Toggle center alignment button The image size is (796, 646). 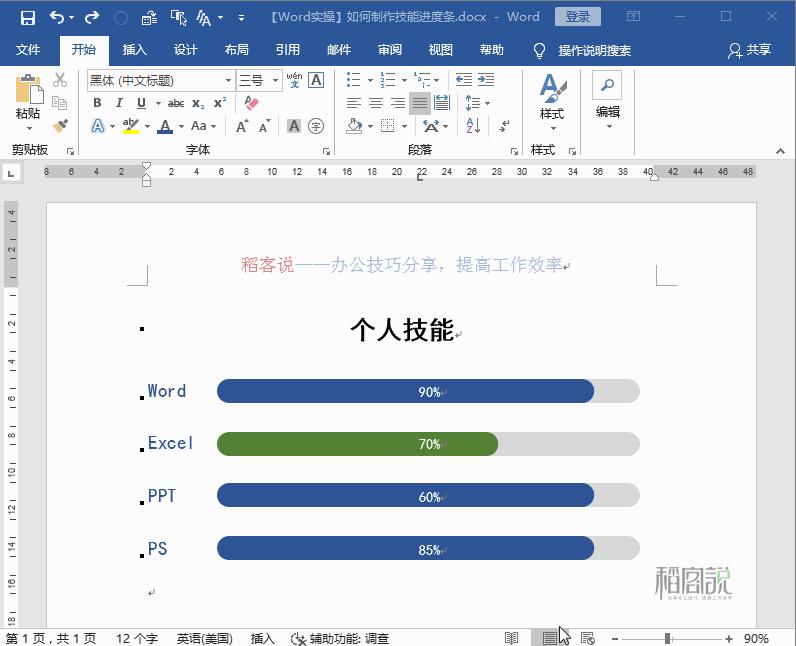(376, 103)
